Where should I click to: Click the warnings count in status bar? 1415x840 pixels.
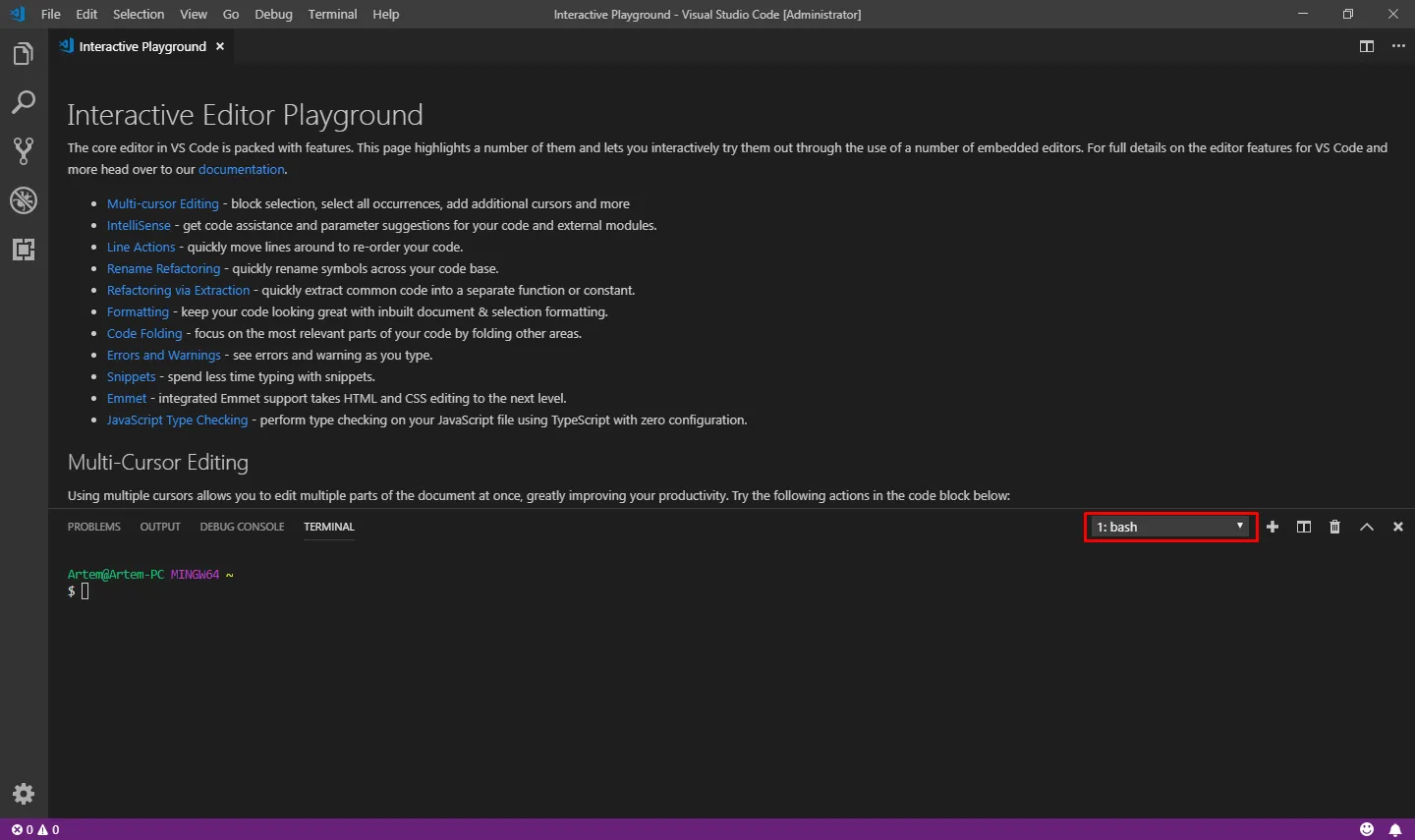click(x=48, y=830)
